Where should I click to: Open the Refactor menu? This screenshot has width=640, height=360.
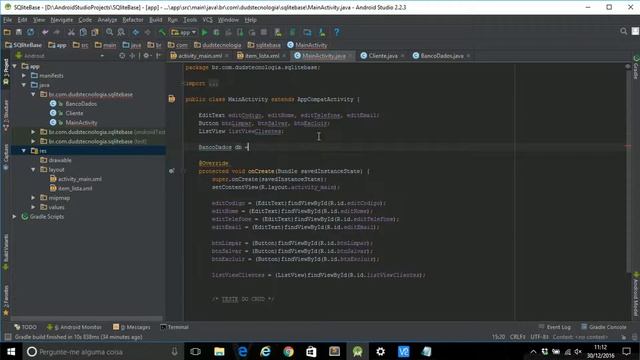pyautogui.click(x=133, y=20)
